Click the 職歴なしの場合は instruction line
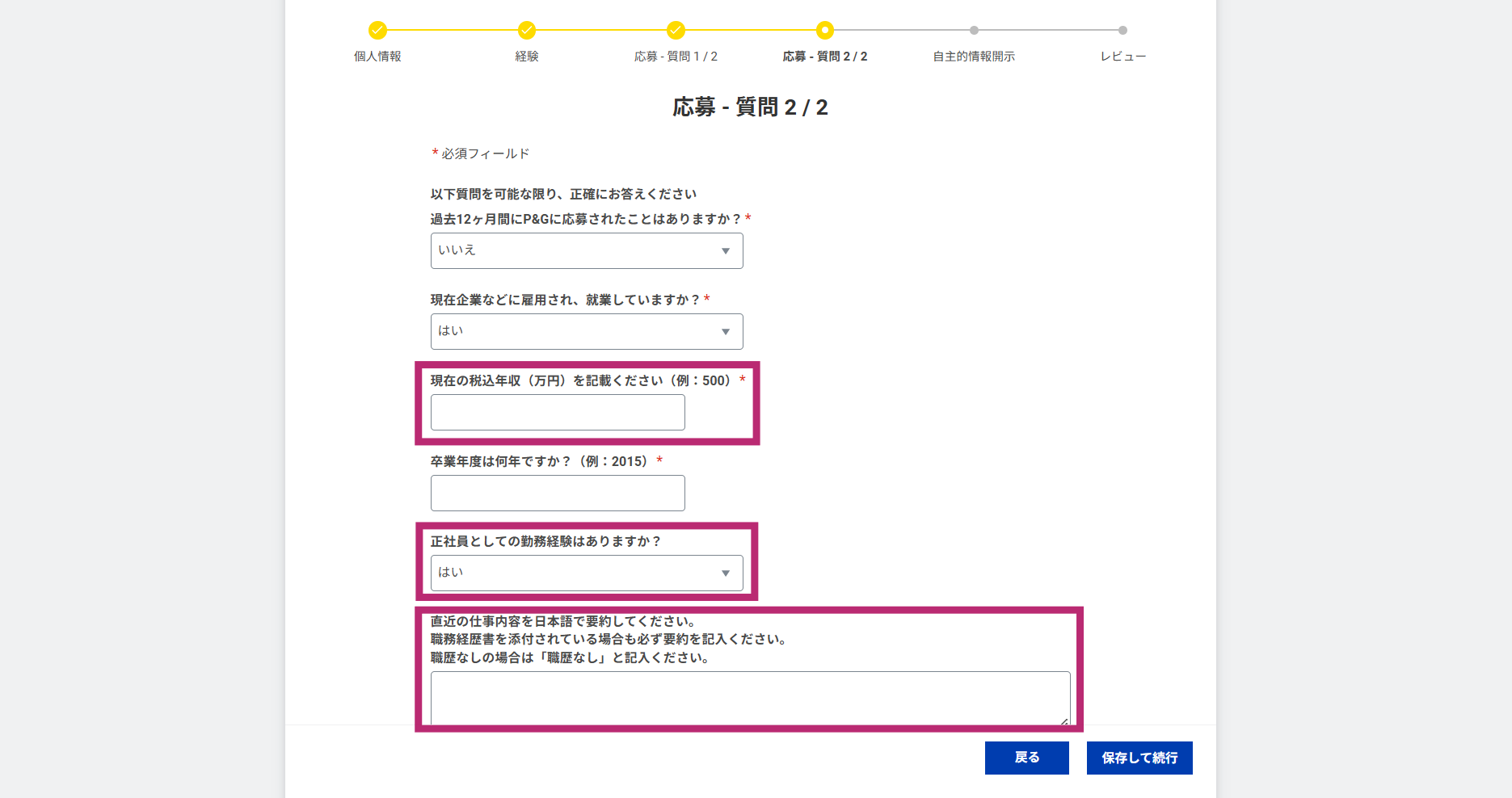 [x=571, y=657]
